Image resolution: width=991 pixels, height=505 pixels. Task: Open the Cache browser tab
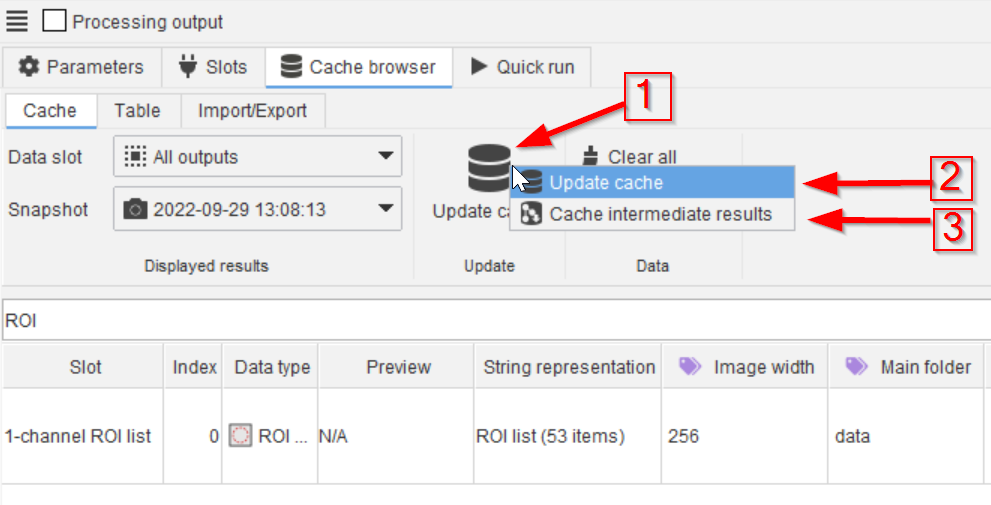pos(359,67)
